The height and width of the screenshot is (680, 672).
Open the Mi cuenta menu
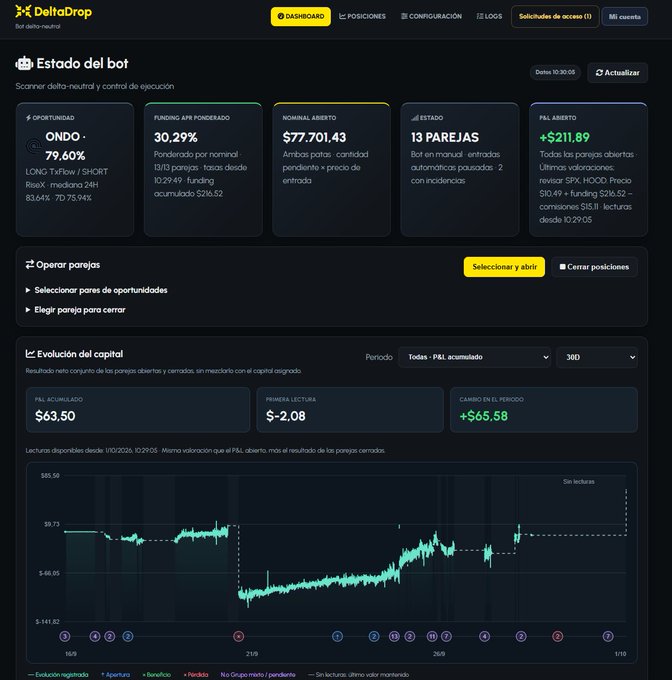[x=624, y=17]
